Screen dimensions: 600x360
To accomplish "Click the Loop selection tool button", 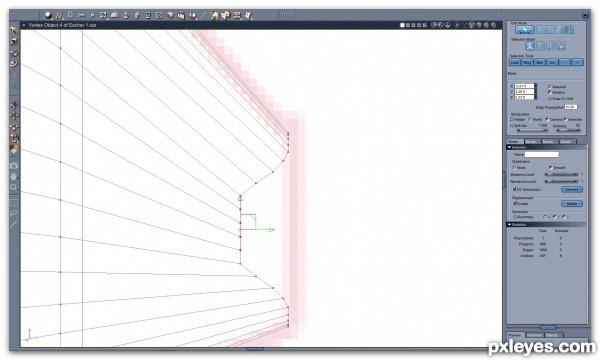I will 515,62.
